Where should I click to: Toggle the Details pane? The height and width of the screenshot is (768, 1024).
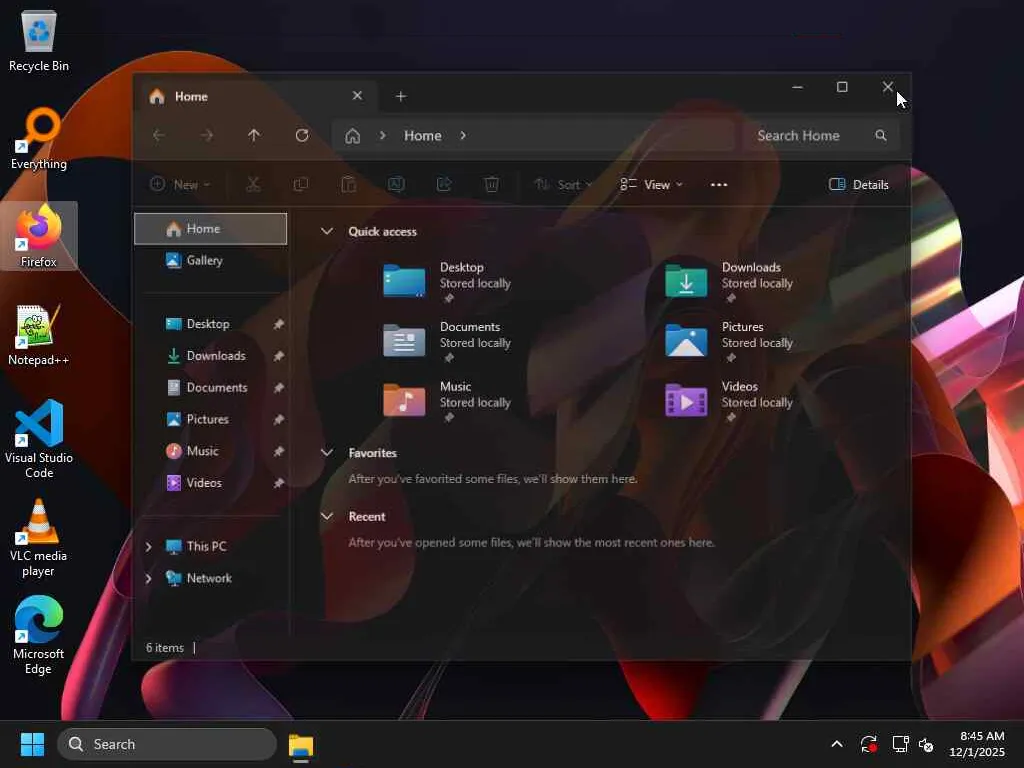point(859,185)
